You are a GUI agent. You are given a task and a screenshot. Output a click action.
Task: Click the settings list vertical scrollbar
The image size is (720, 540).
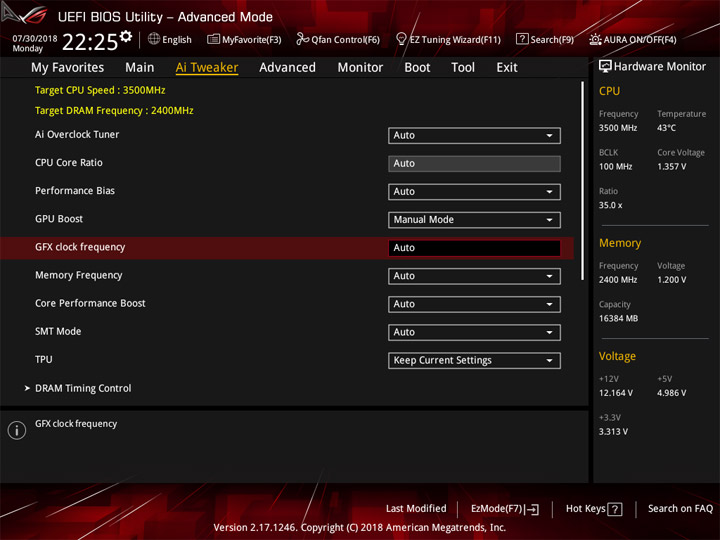click(x=582, y=180)
